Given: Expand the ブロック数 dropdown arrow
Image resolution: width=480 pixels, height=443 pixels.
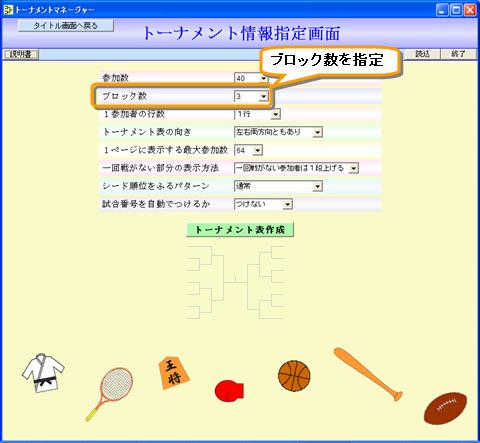Looking at the screenshot, I should 263,96.
